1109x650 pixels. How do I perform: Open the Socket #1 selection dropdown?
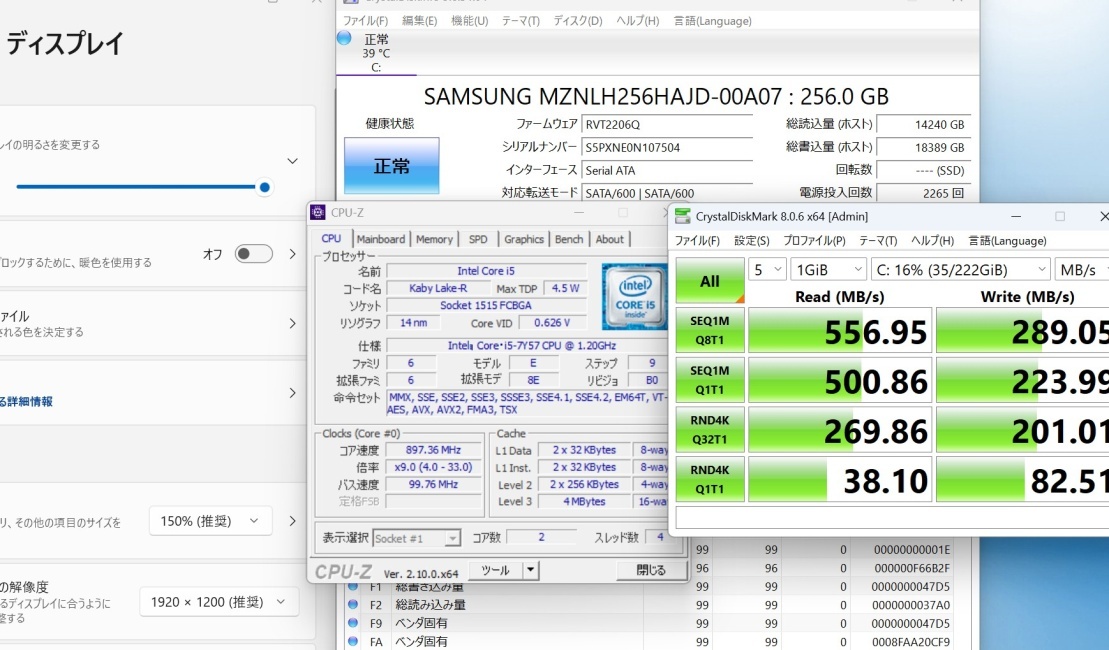pyautogui.click(x=417, y=538)
